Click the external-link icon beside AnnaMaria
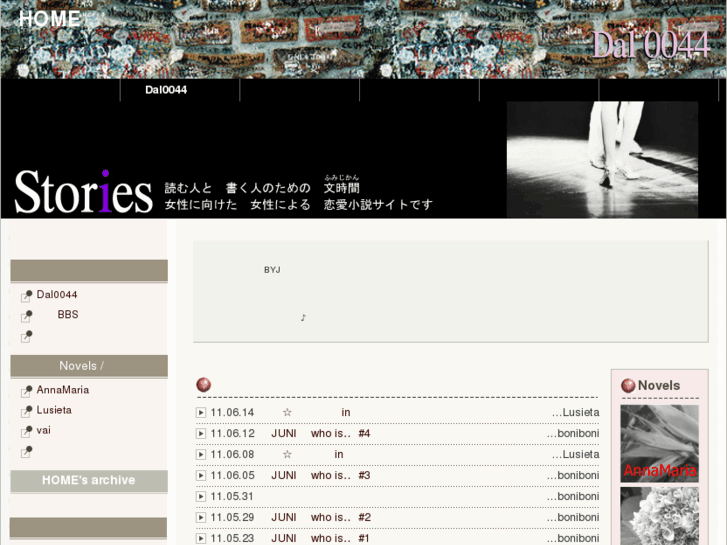The image size is (727, 545). 26,391
